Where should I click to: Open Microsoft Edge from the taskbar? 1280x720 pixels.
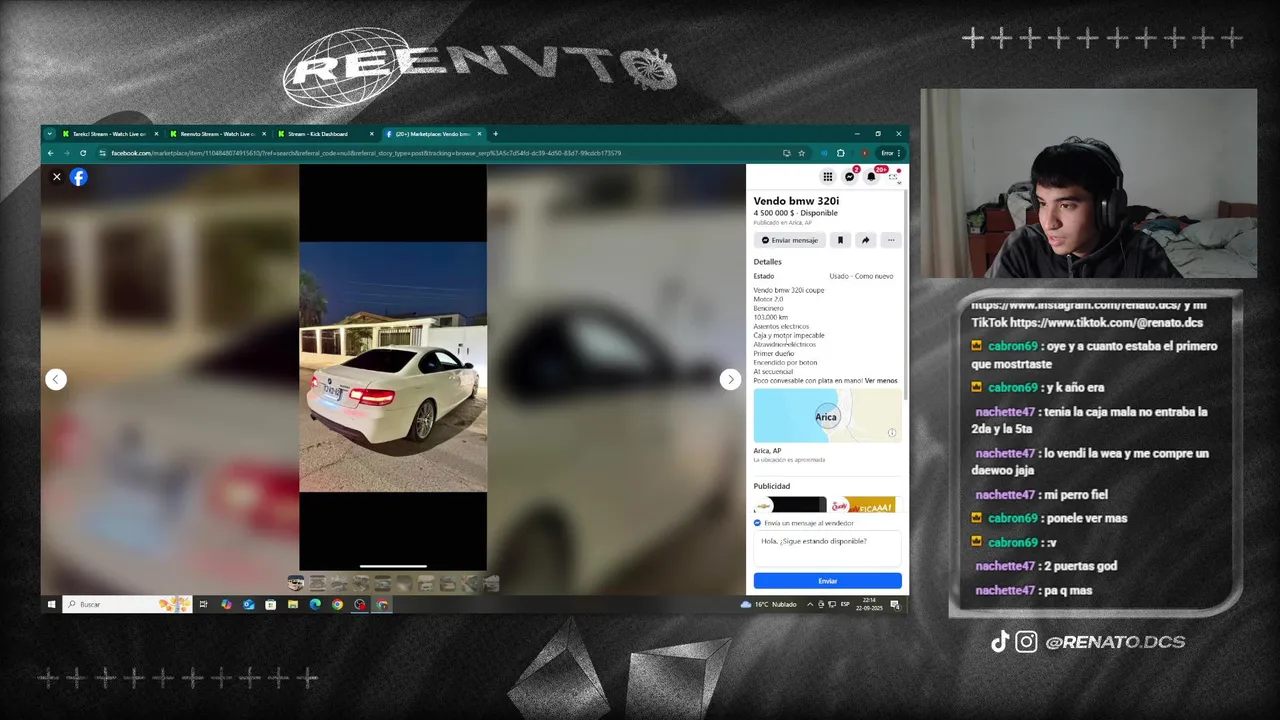point(315,604)
